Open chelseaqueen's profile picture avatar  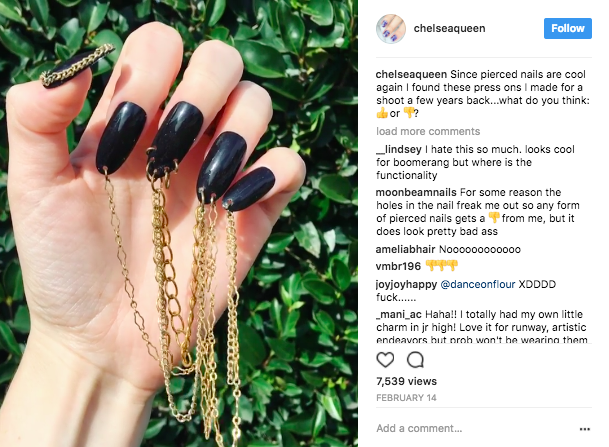tap(391, 29)
